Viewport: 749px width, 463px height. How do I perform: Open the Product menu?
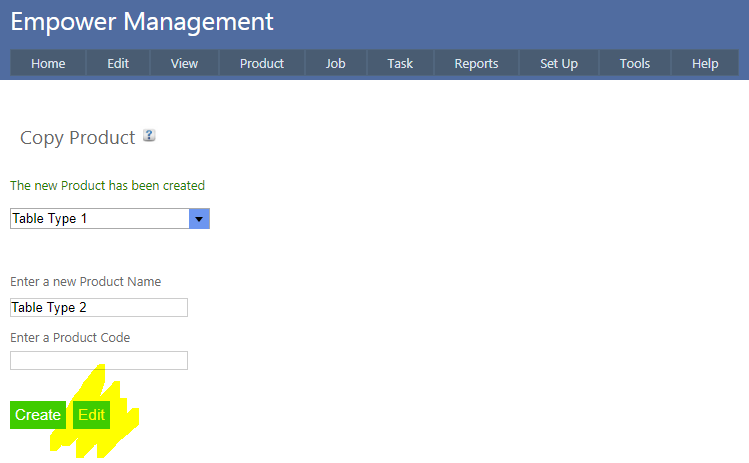tap(262, 63)
